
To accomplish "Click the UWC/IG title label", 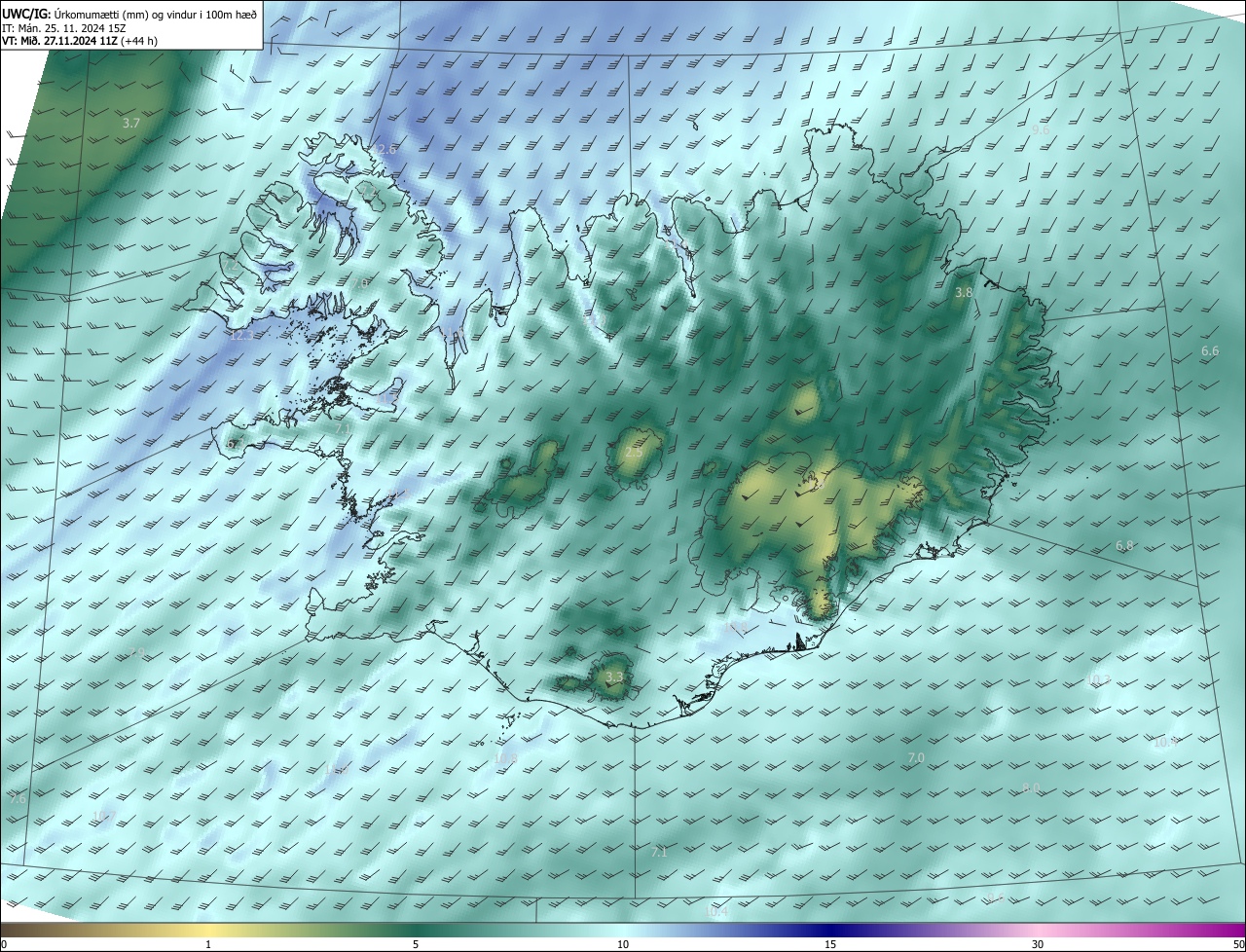I will coord(26,13).
